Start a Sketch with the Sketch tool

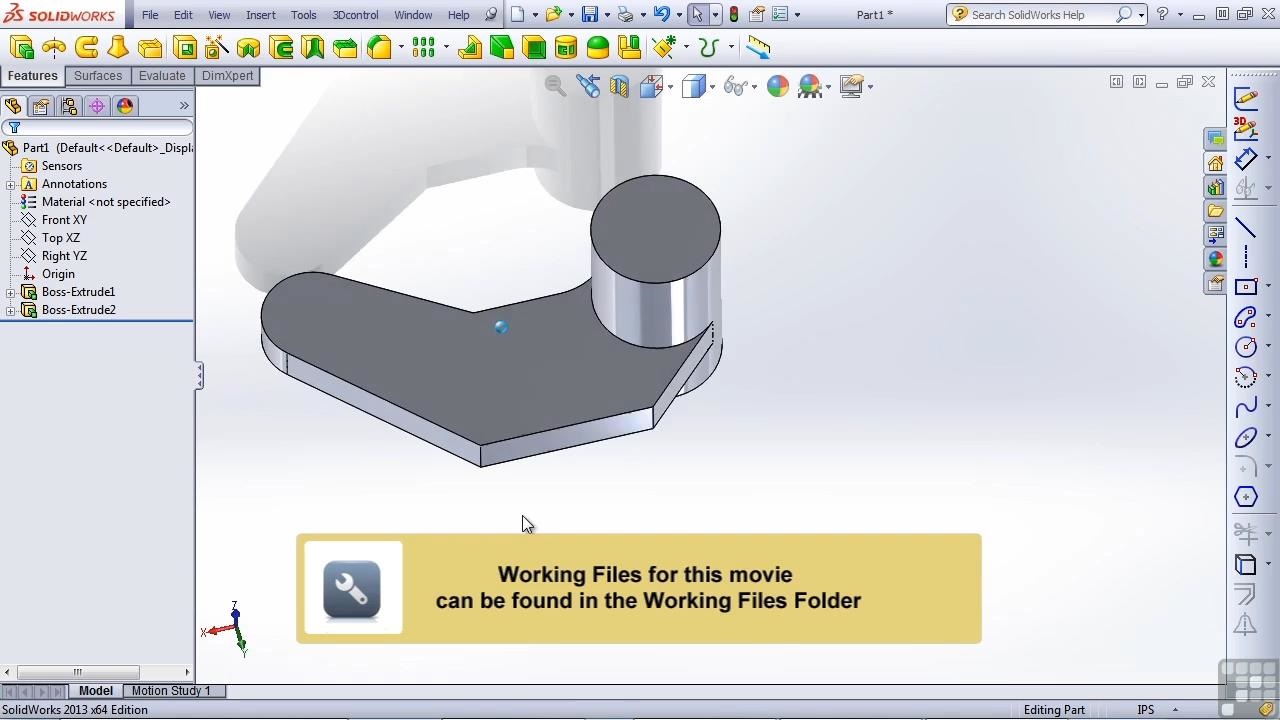(x=1245, y=98)
